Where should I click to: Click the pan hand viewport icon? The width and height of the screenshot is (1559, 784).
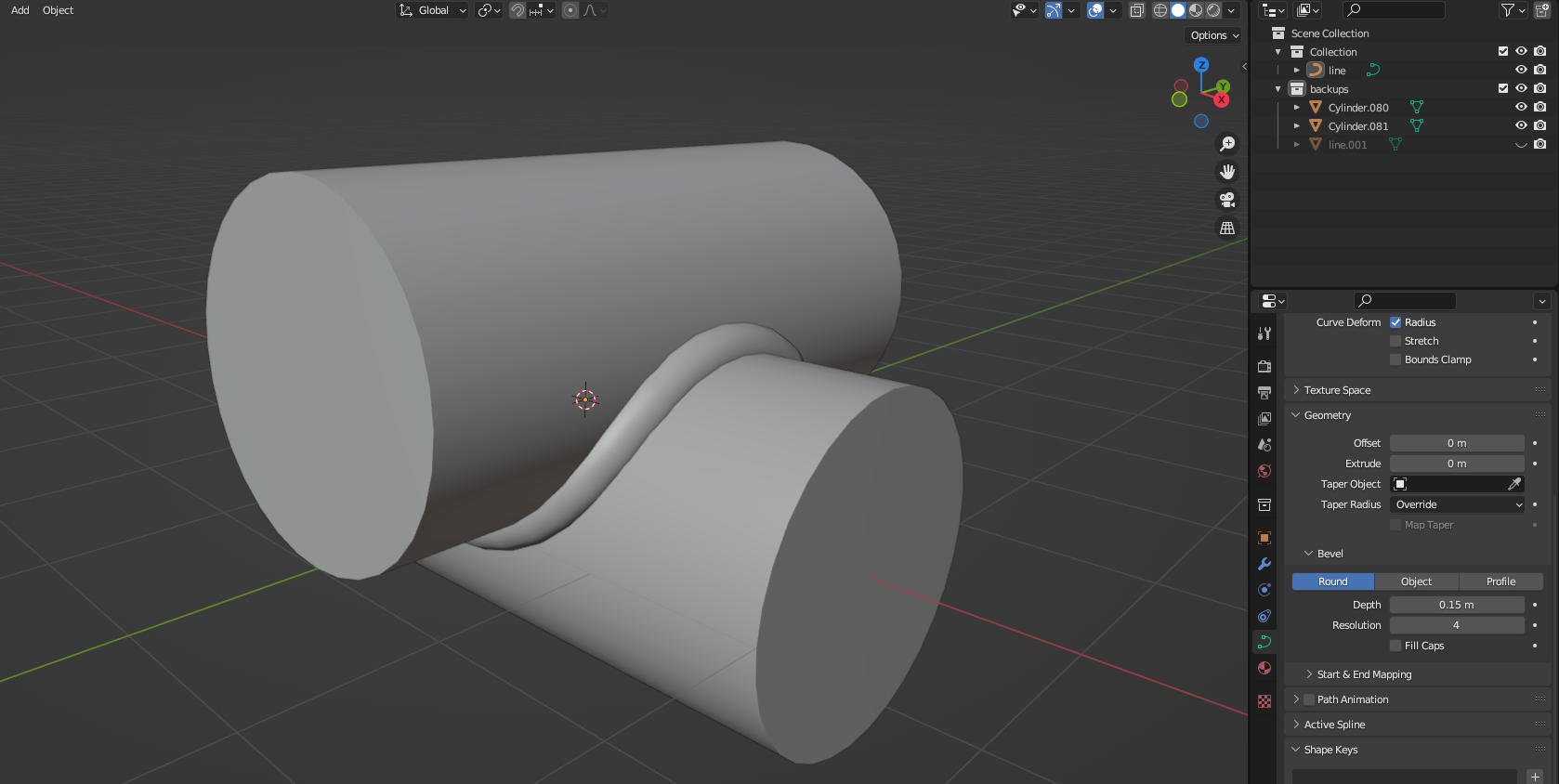1227,172
